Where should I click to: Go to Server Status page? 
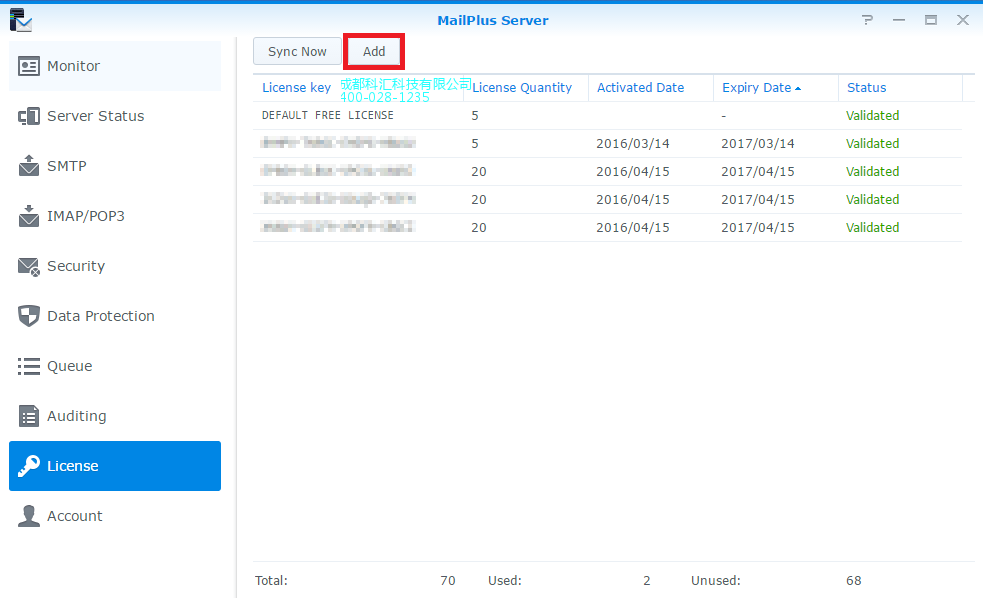115,116
